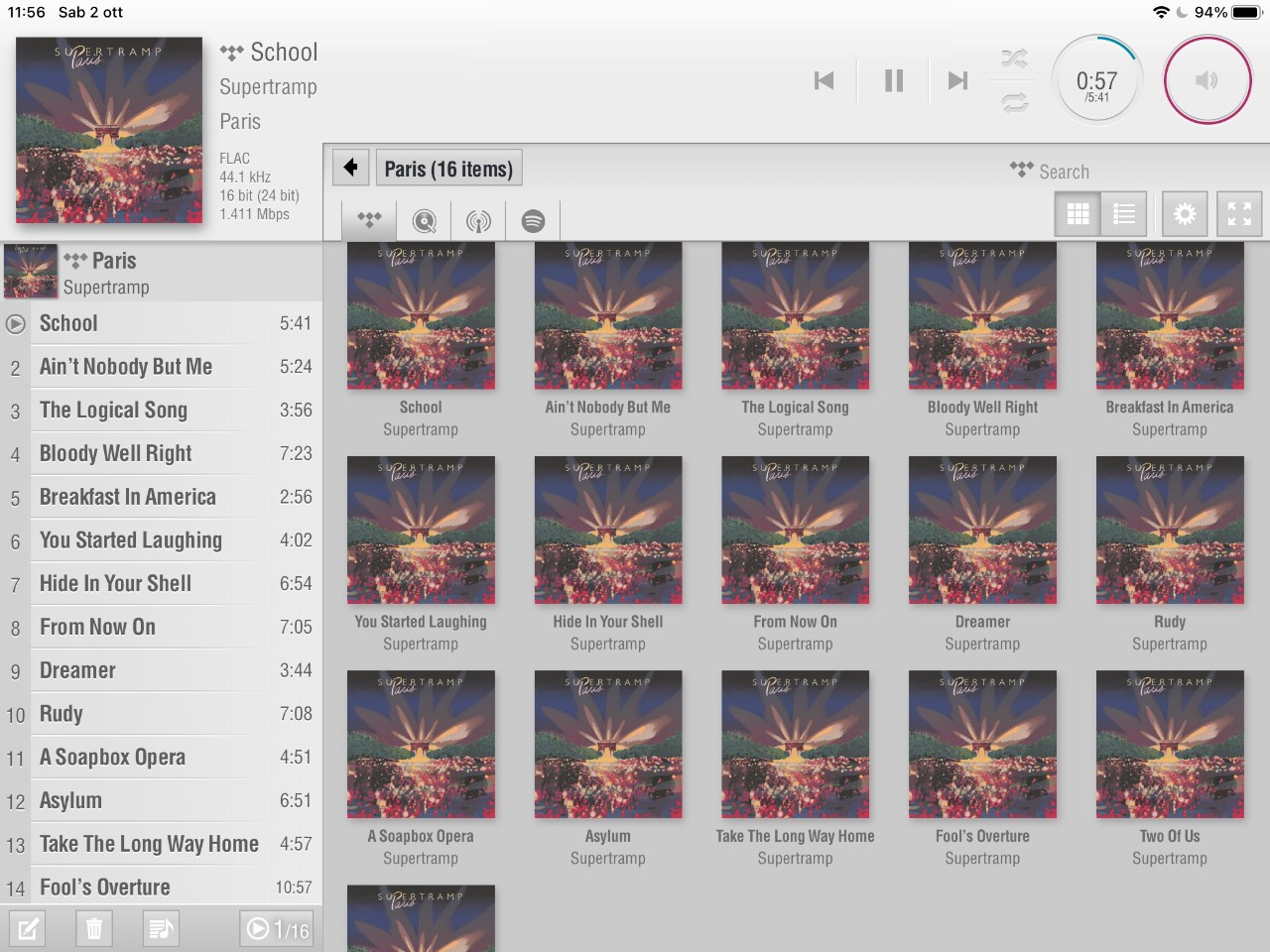This screenshot has height=952, width=1270.
Task: Save queue as playlist icon
Action: (x=161, y=929)
